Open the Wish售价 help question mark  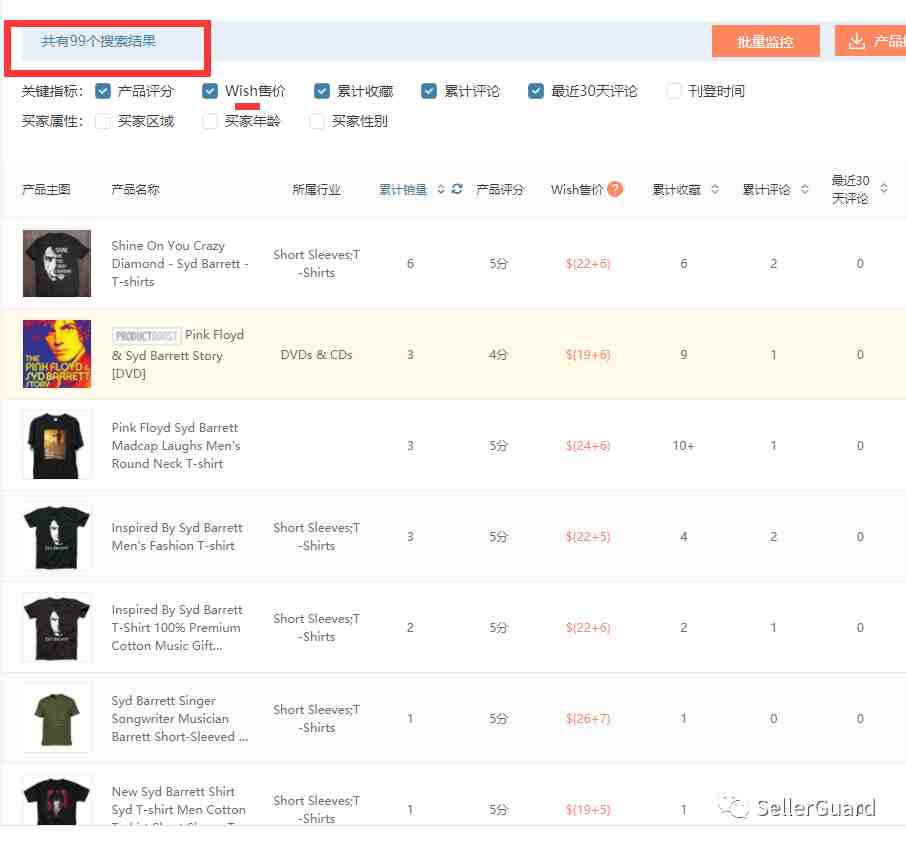tap(615, 189)
